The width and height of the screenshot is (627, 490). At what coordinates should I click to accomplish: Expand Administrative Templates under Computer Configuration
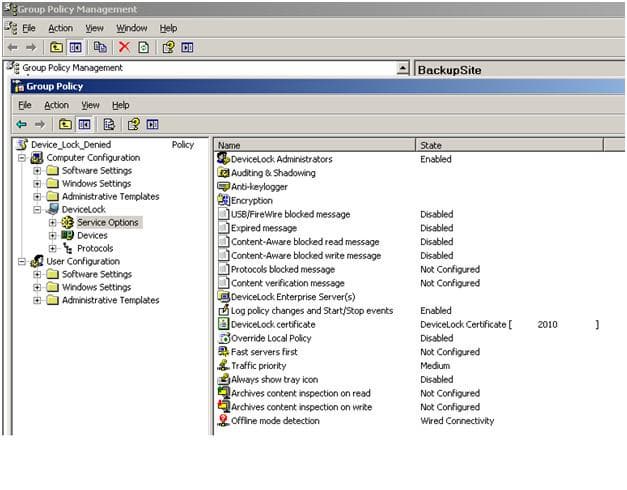point(37,196)
